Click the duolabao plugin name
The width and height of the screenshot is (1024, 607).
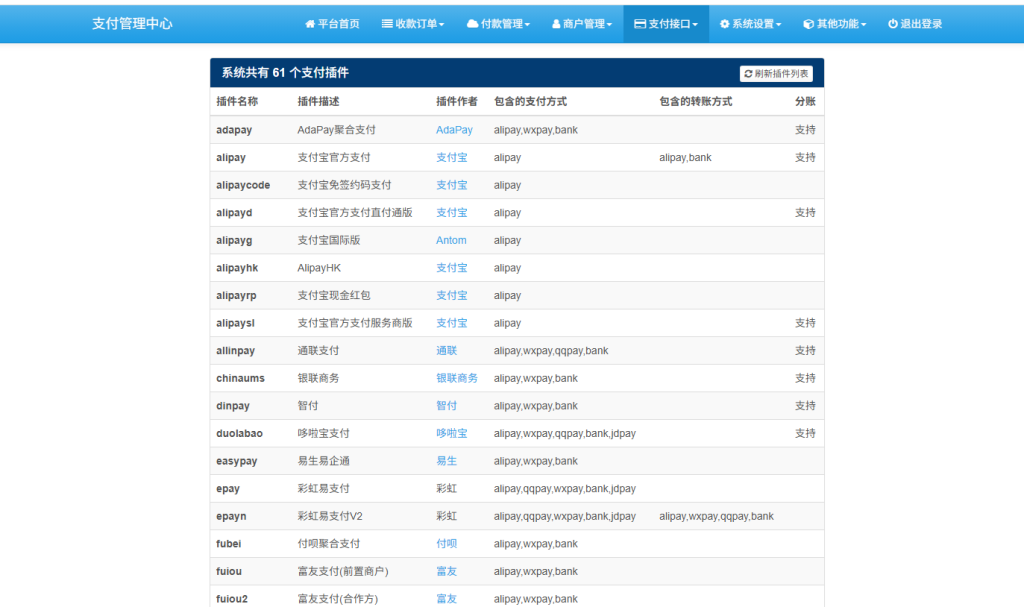[240, 433]
